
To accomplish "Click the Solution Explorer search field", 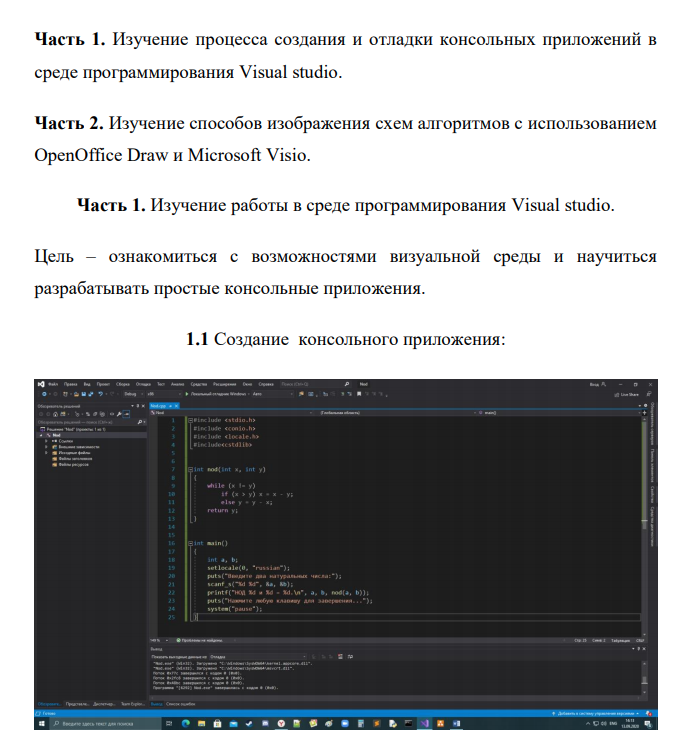I will [91, 422].
